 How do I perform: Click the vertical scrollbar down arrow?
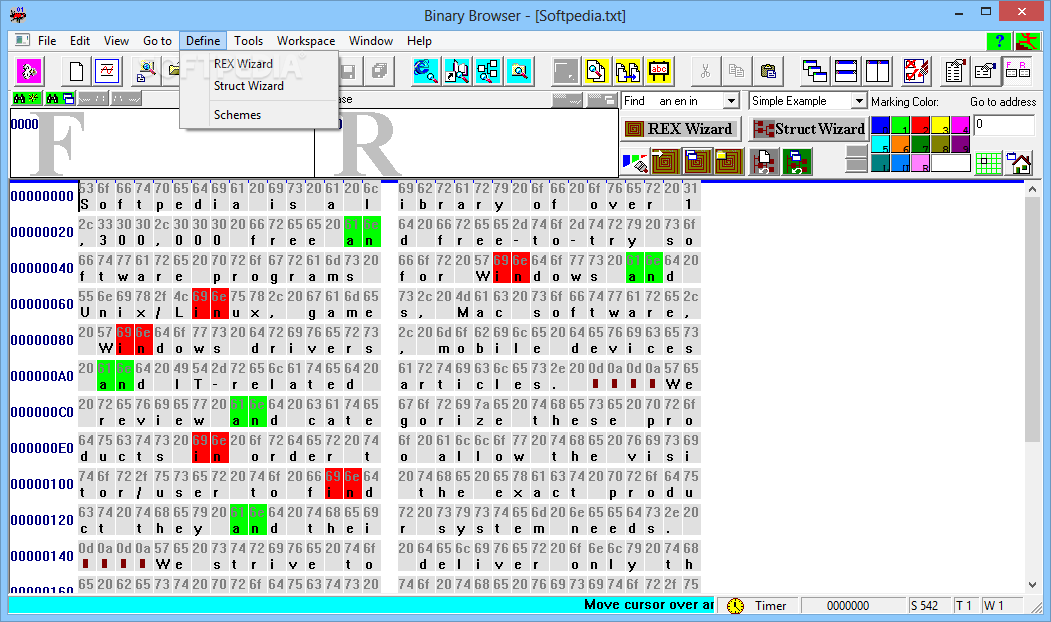click(1032, 584)
